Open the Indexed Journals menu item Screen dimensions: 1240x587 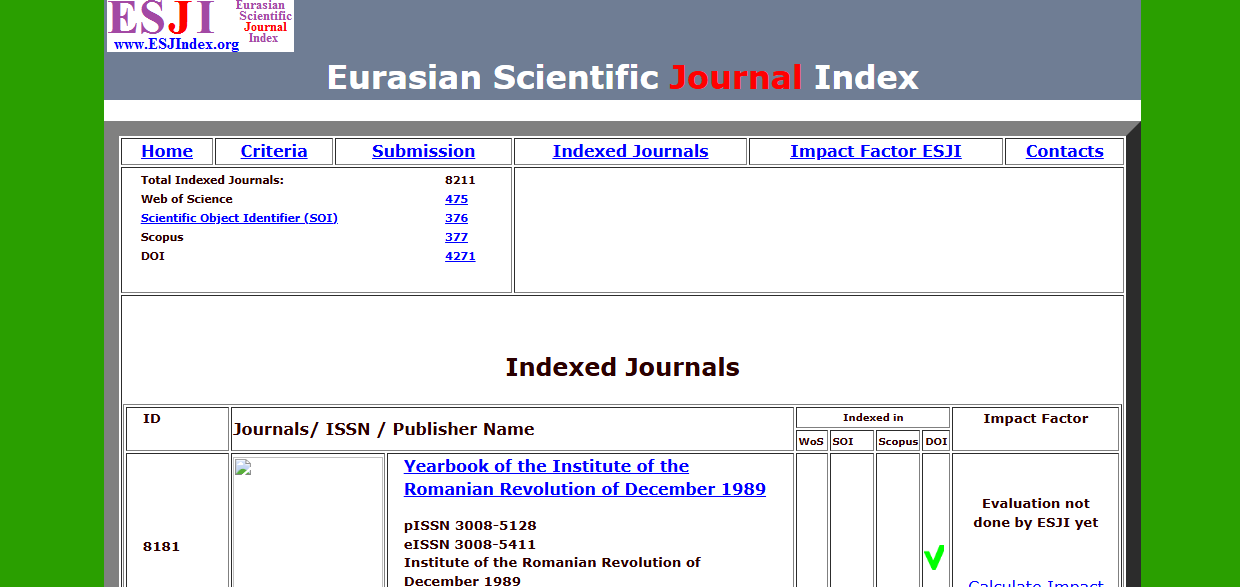[630, 151]
